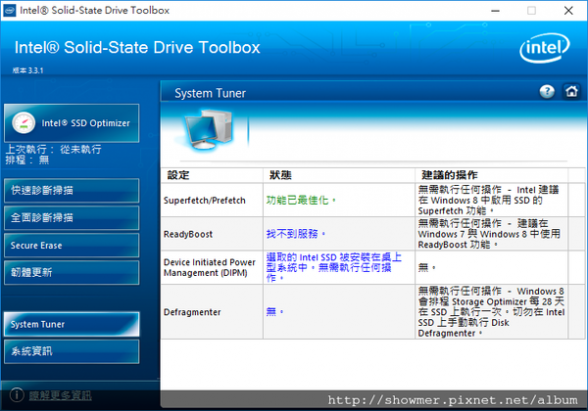Open 韌體更新 firmware update section
Screen dimensions: 588x411
point(72,273)
